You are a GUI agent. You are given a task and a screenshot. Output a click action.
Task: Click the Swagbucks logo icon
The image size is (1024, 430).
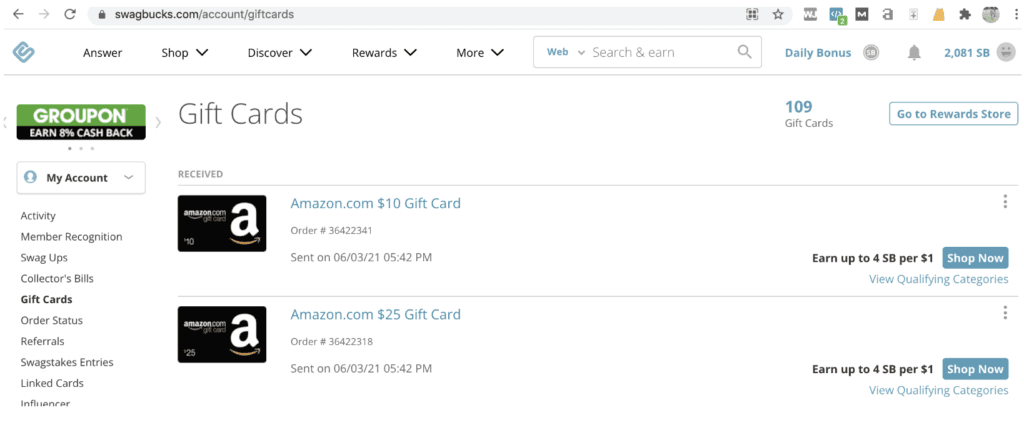24,53
